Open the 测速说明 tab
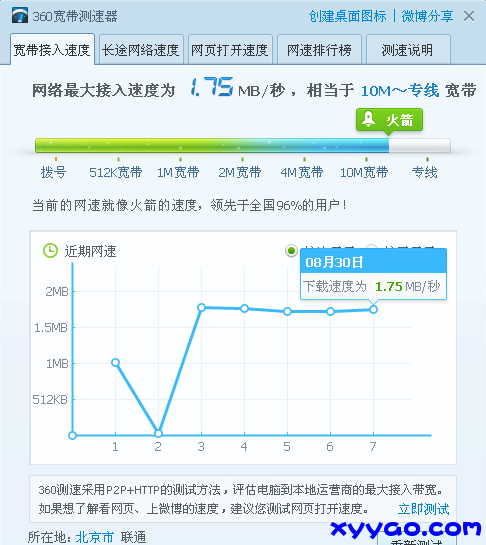The height and width of the screenshot is (545, 486). (x=408, y=50)
